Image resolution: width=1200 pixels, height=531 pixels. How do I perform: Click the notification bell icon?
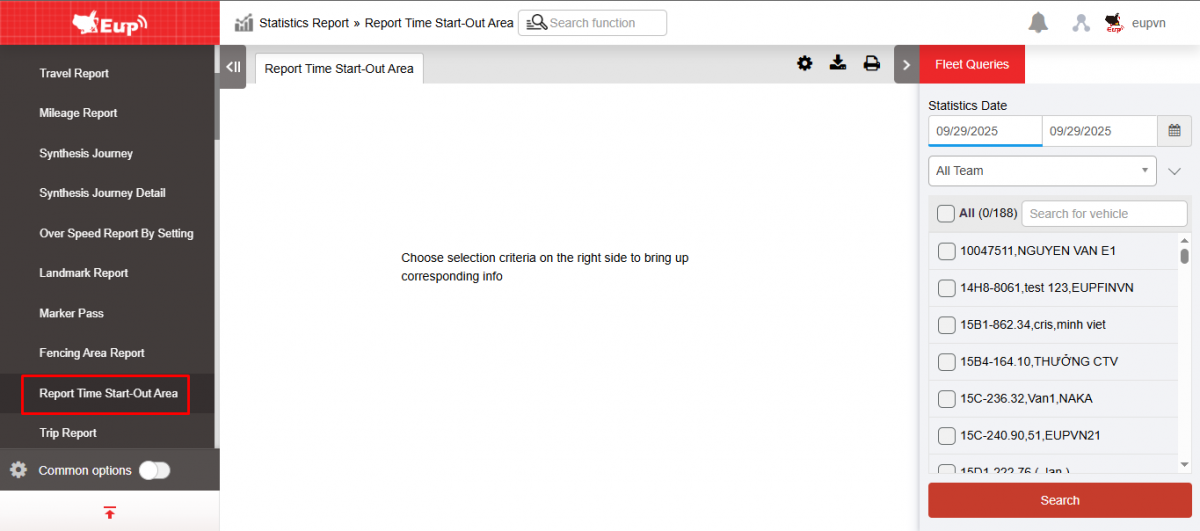pos(1038,23)
